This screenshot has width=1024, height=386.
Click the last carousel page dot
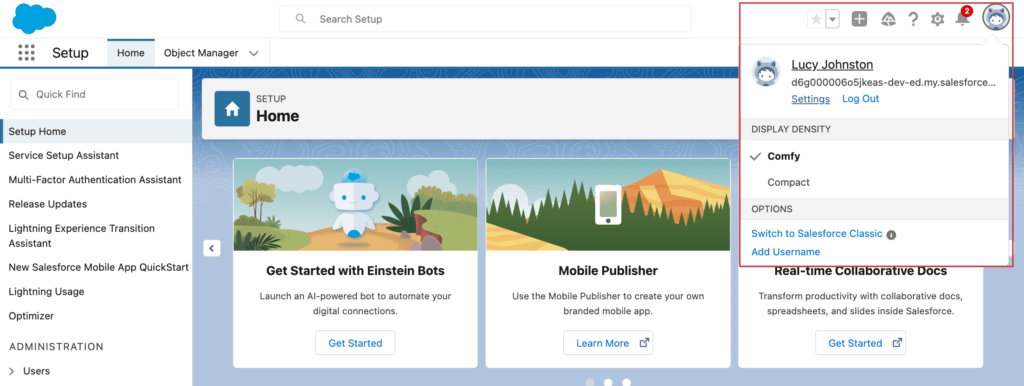(x=626, y=382)
